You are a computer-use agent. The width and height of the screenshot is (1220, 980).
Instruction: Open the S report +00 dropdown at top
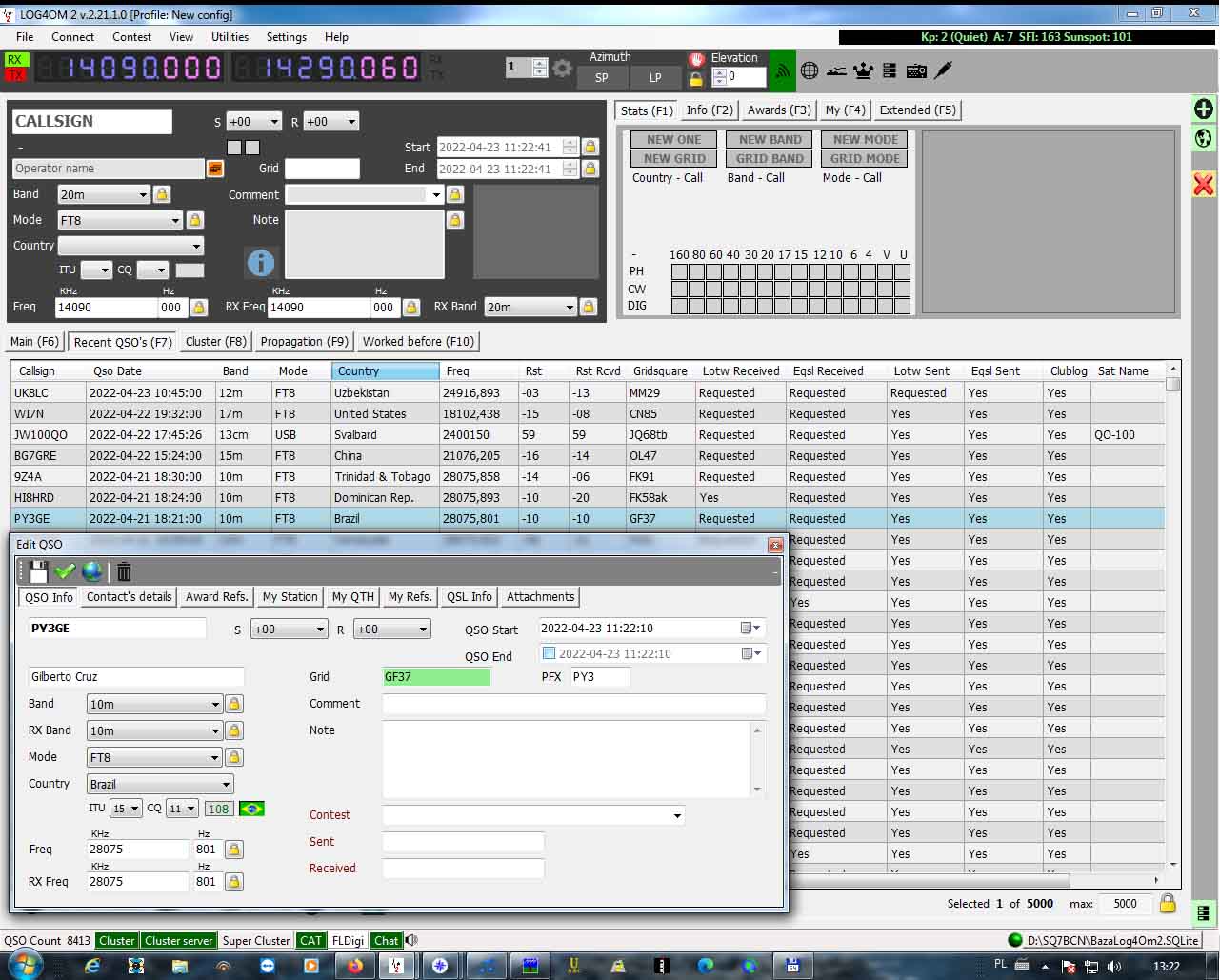coord(274,122)
